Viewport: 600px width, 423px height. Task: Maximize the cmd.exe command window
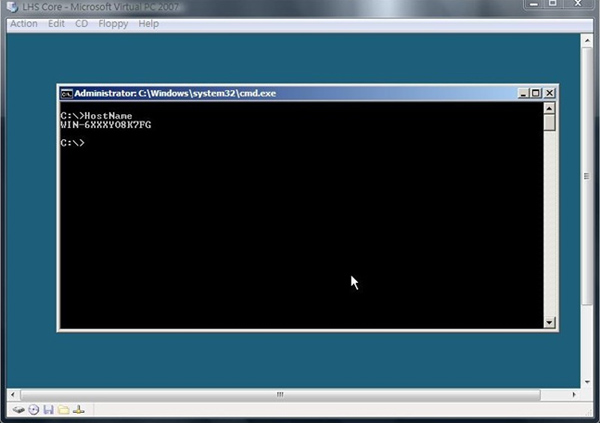(536, 93)
